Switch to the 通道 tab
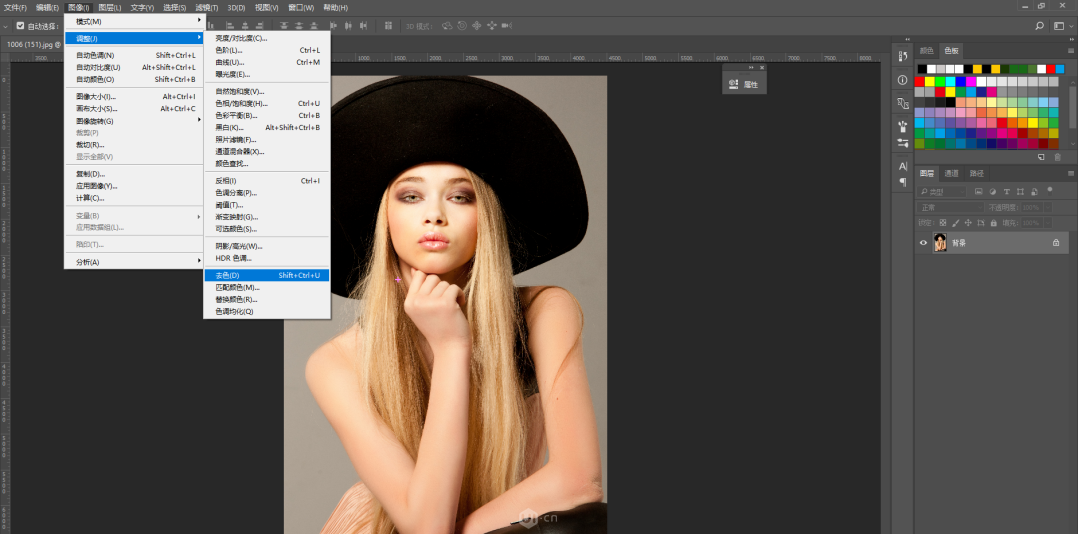1078x534 pixels. [x=951, y=173]
